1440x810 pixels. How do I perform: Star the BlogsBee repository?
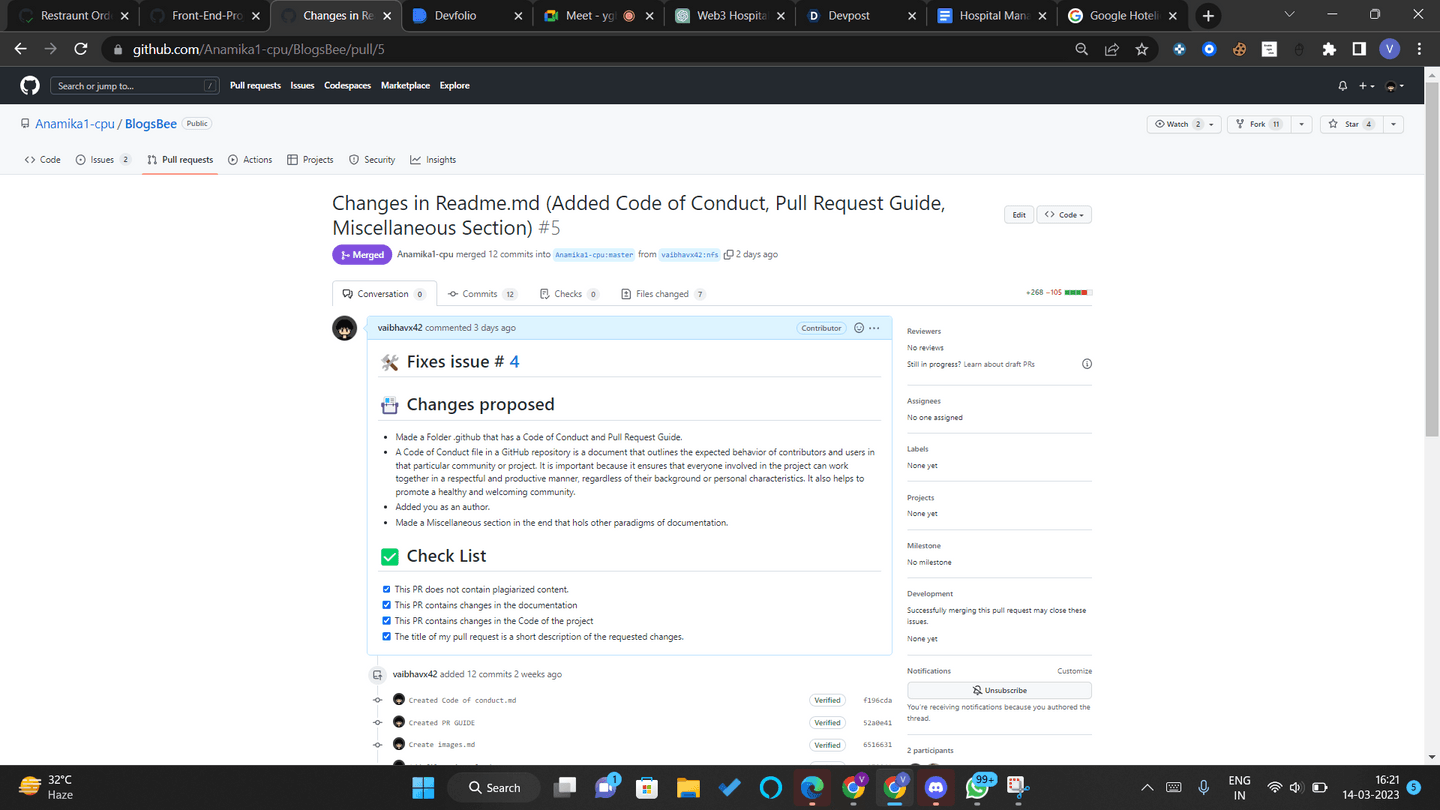(x=1351, y=124)
